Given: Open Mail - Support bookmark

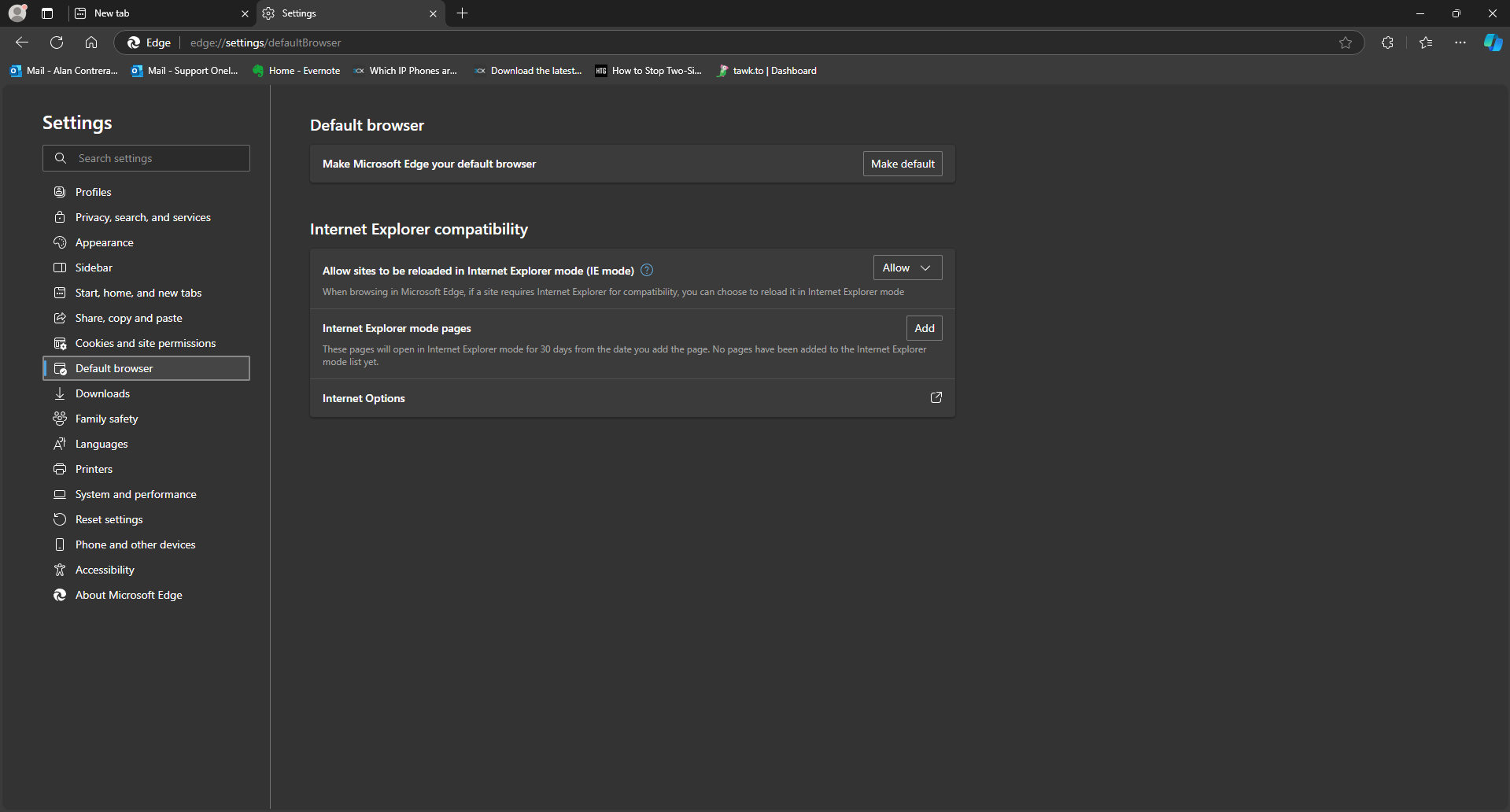Looking at the screenshot, I should (x=185, y=71).
